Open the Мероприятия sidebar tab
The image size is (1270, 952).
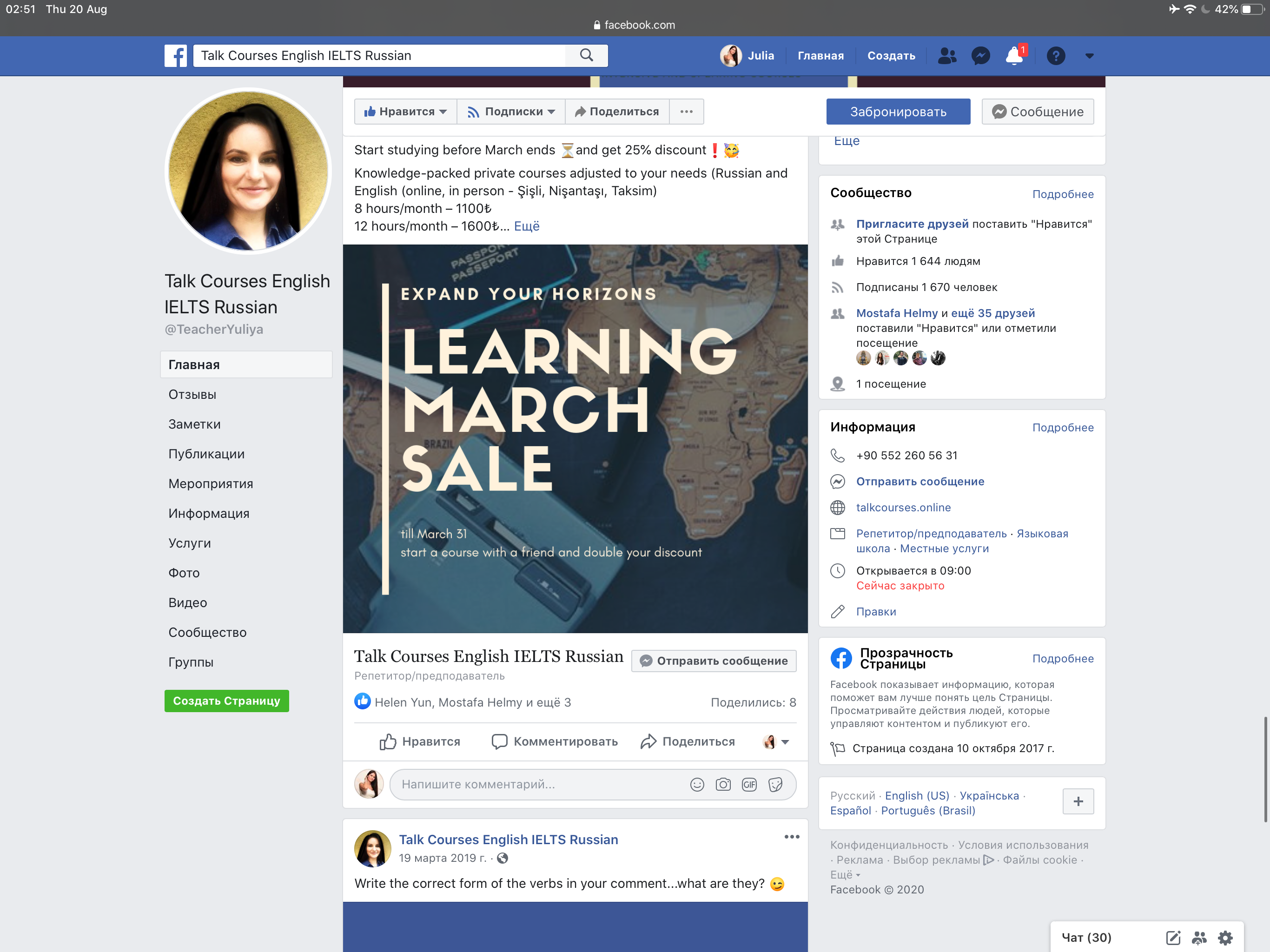[211, 484]
